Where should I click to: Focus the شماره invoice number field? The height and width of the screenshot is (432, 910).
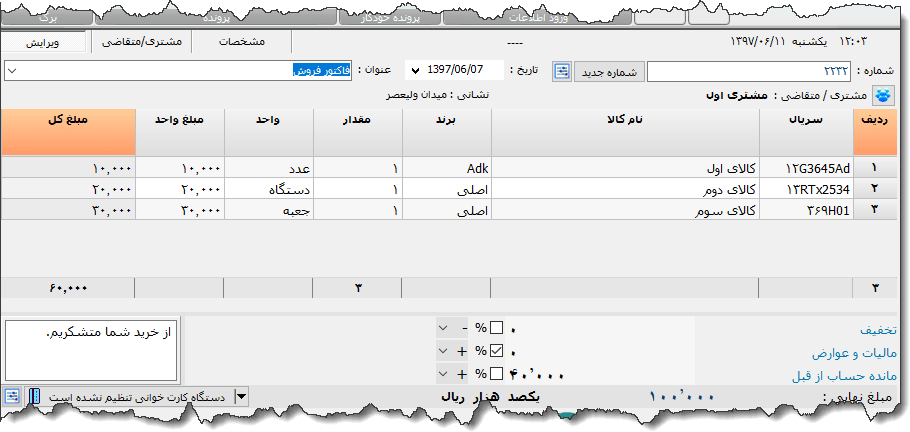749,71
